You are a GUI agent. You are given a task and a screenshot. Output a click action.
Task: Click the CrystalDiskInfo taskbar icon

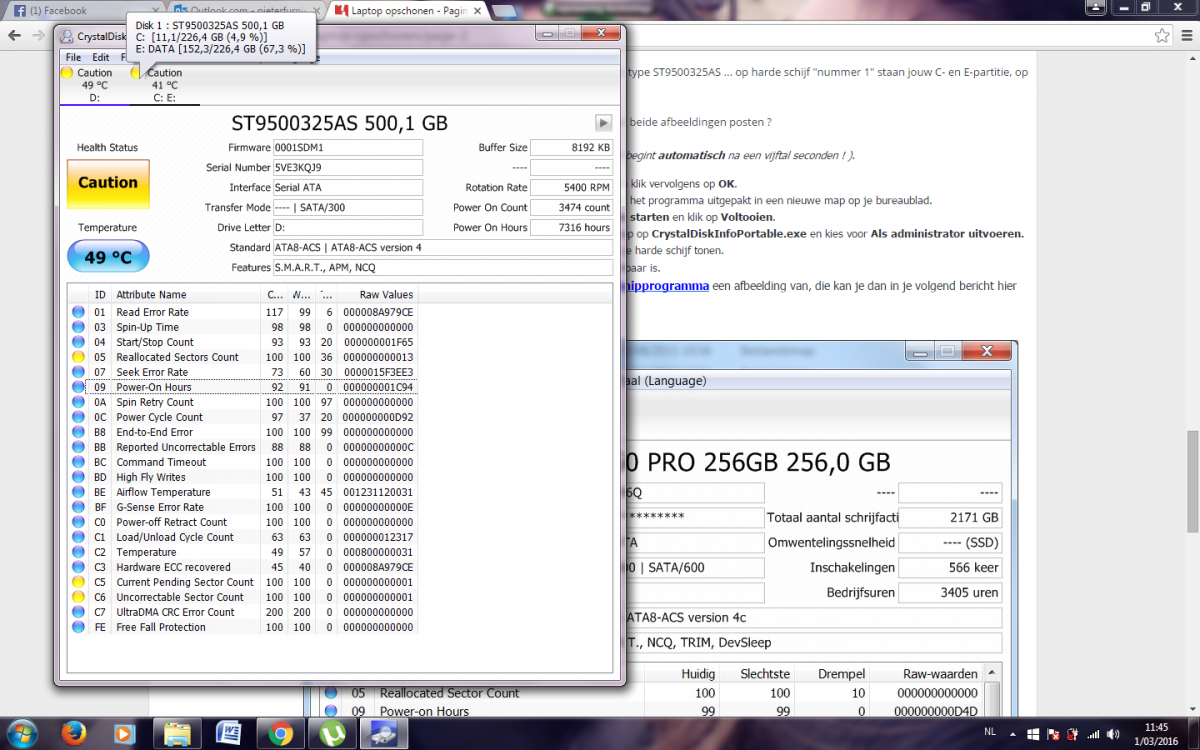(383, 732)
